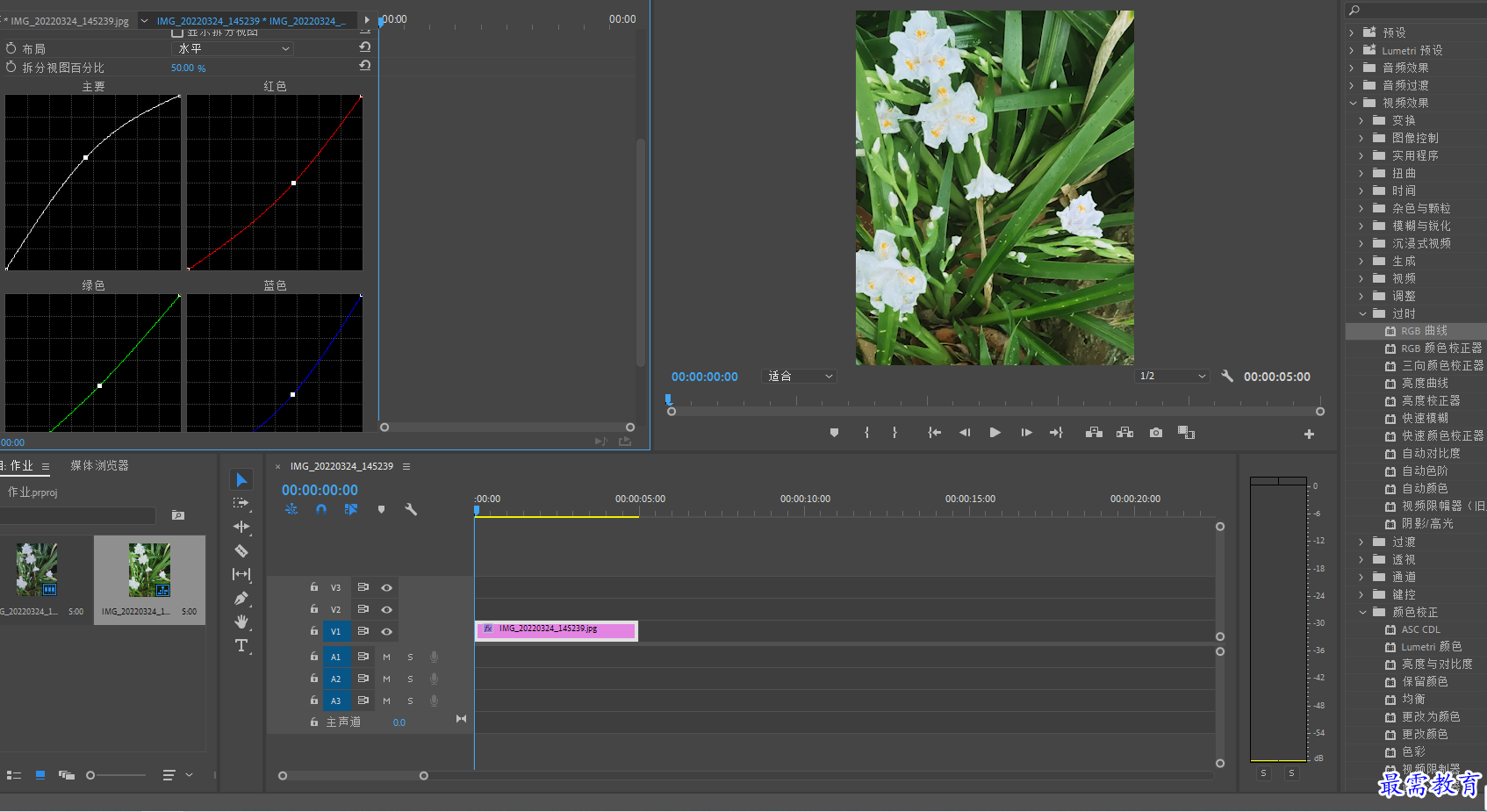Select the Razor tool
This screenshot has height=812, width=1487.
click(x=241, y=550)
